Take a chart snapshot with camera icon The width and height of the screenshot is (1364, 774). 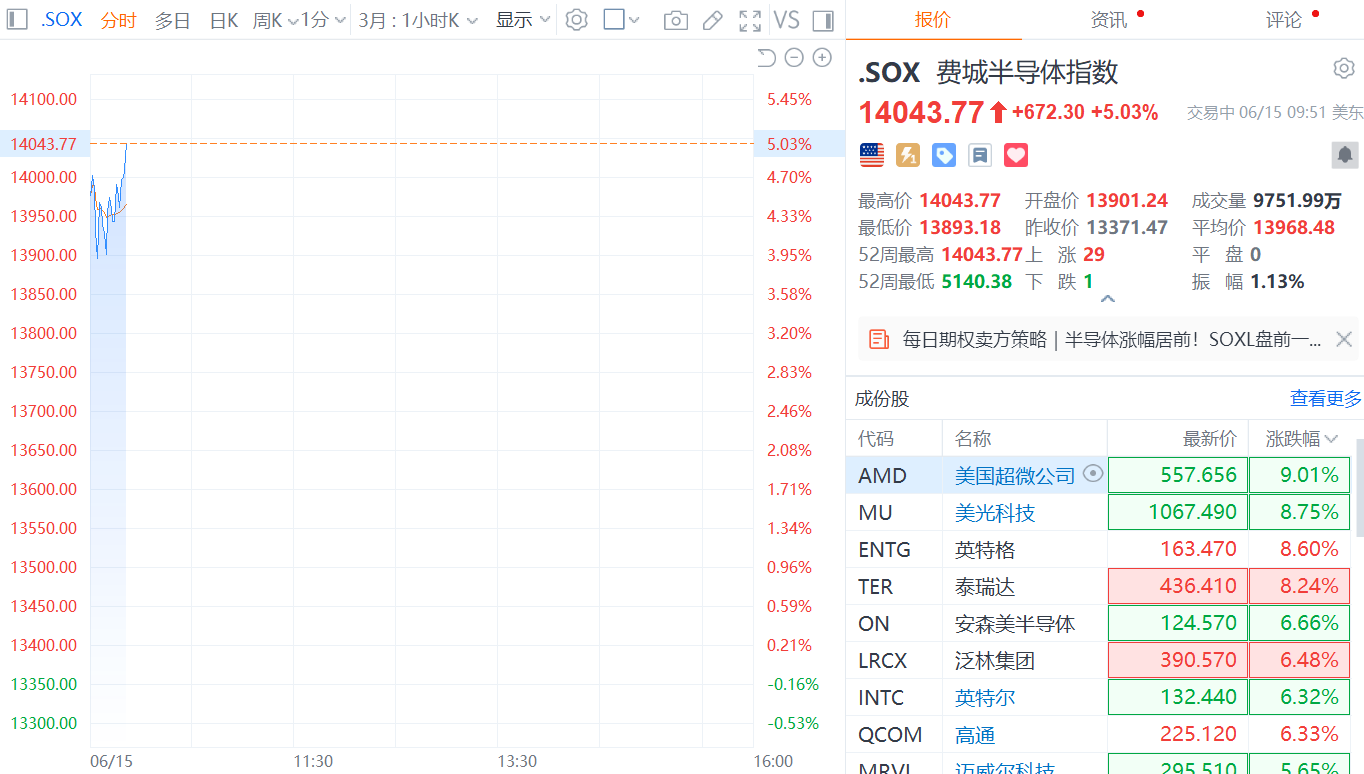coord(676,20)
